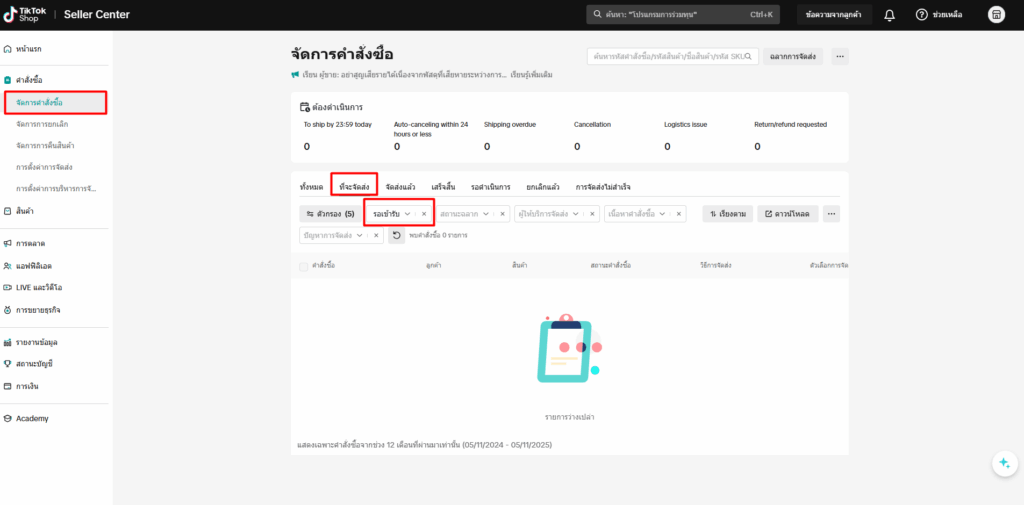Click the reset filters refresh icon
Image resolution: width=1024 pixels, height=505 pixels.
pos(397,235)
